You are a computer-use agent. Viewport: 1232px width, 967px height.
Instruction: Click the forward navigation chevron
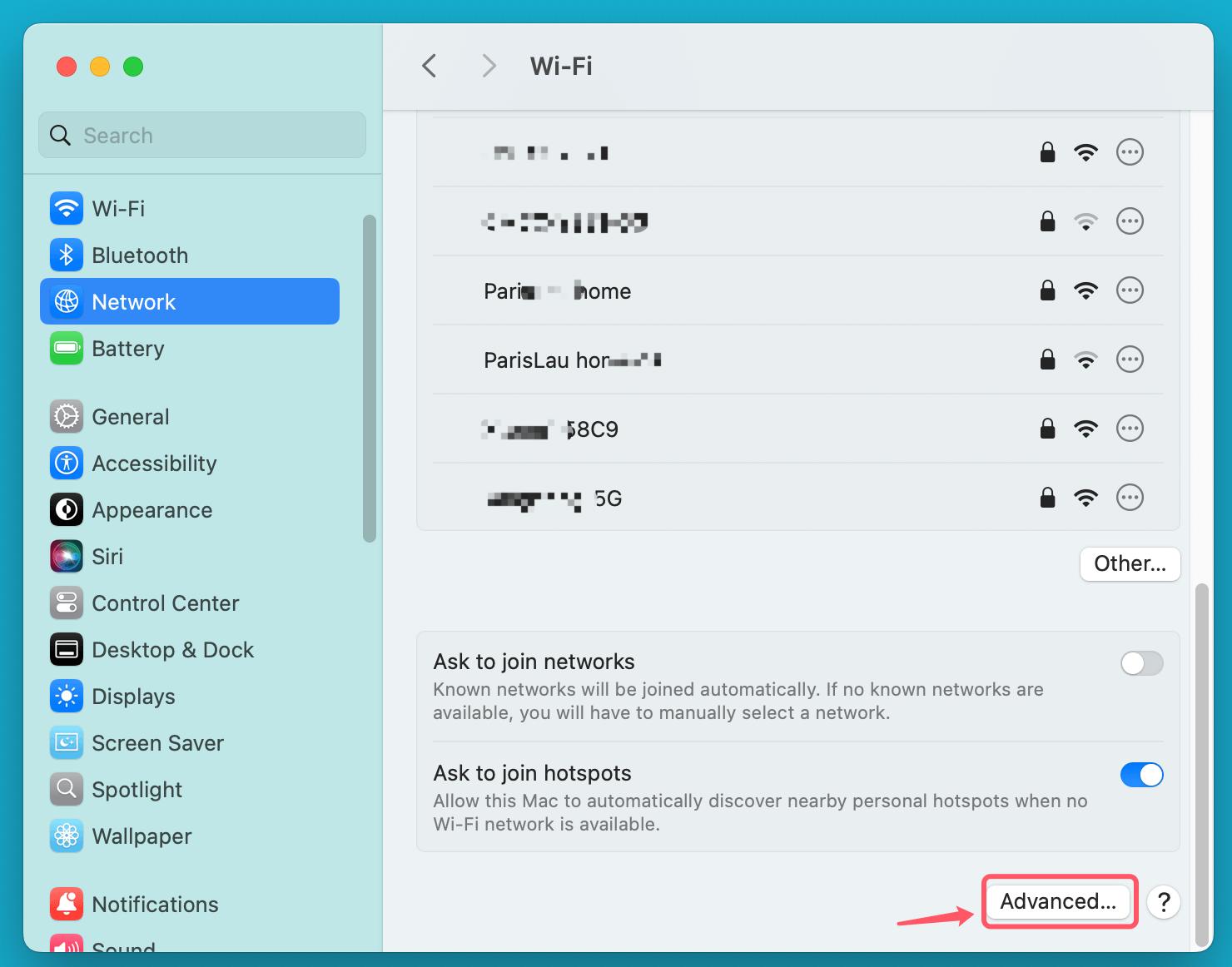pos(488,66)
